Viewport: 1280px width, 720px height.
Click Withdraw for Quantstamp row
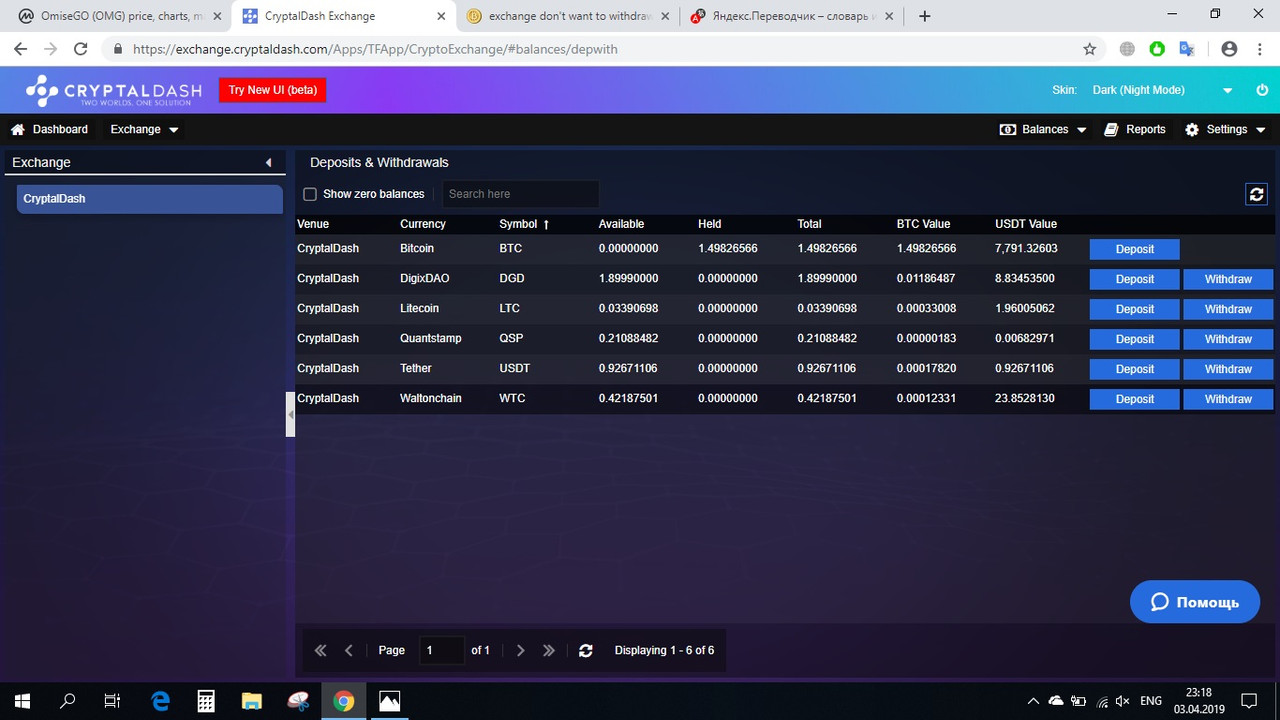click(x=1228, y=339)
